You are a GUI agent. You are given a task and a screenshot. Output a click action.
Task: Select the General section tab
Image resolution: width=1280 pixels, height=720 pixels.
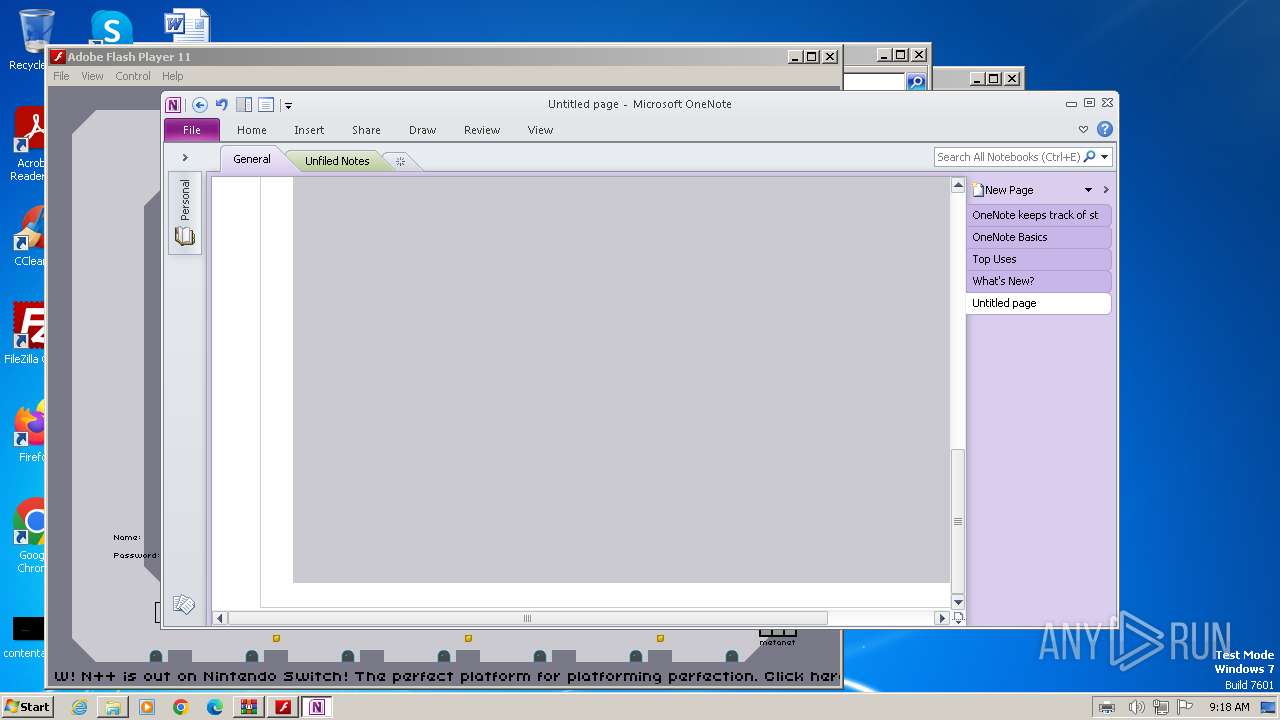click(252, 159)
